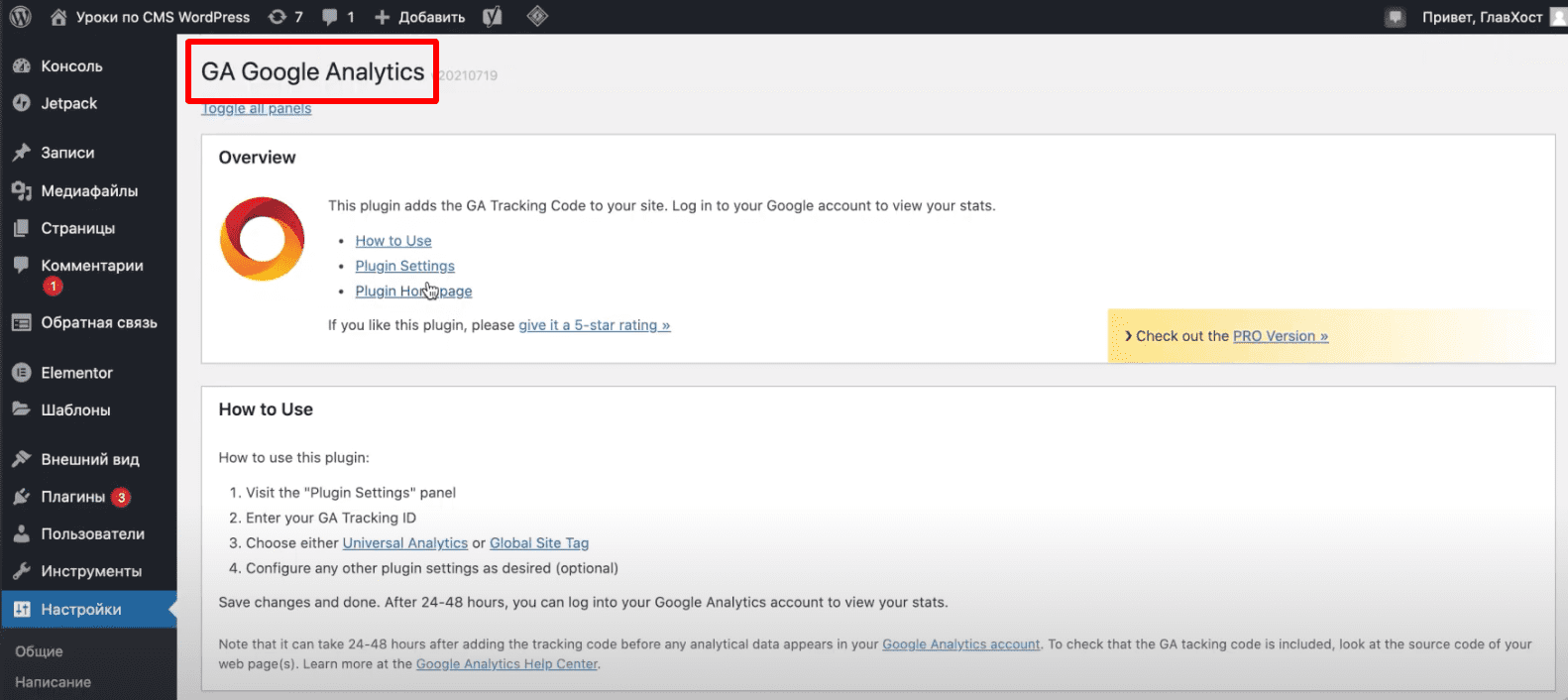Collapse the How to Use panel header

[x=266, y=409]
